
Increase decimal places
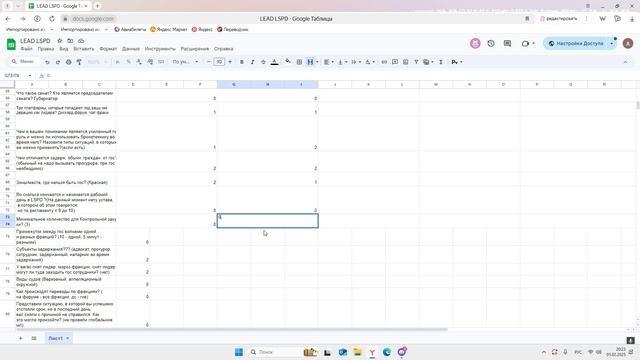coord(150,62)
